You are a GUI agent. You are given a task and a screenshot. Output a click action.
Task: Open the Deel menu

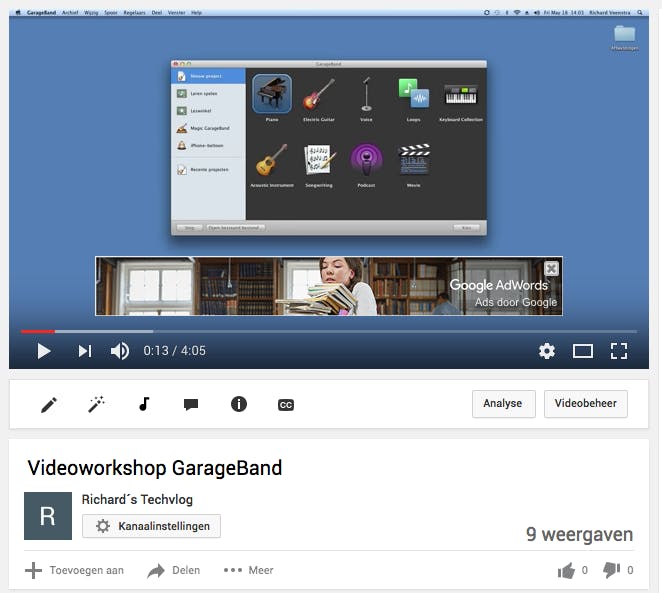click(157, 13)
